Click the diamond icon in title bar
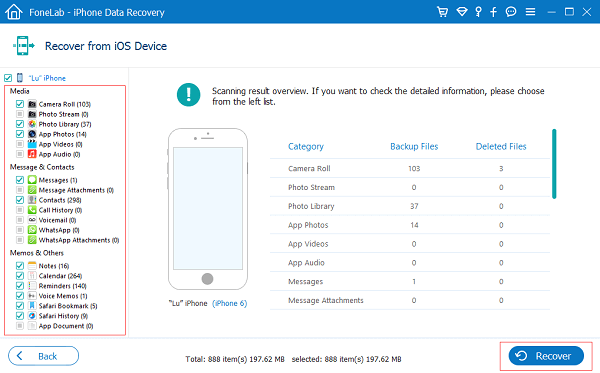 462,12
